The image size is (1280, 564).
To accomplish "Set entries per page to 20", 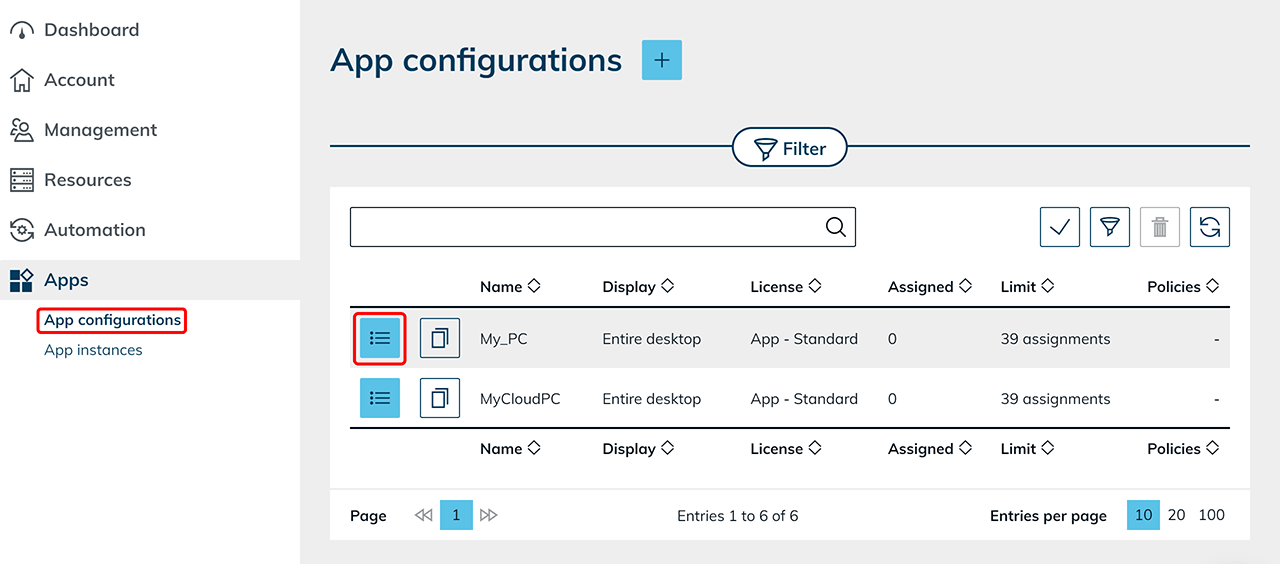I will point(1176,515).
